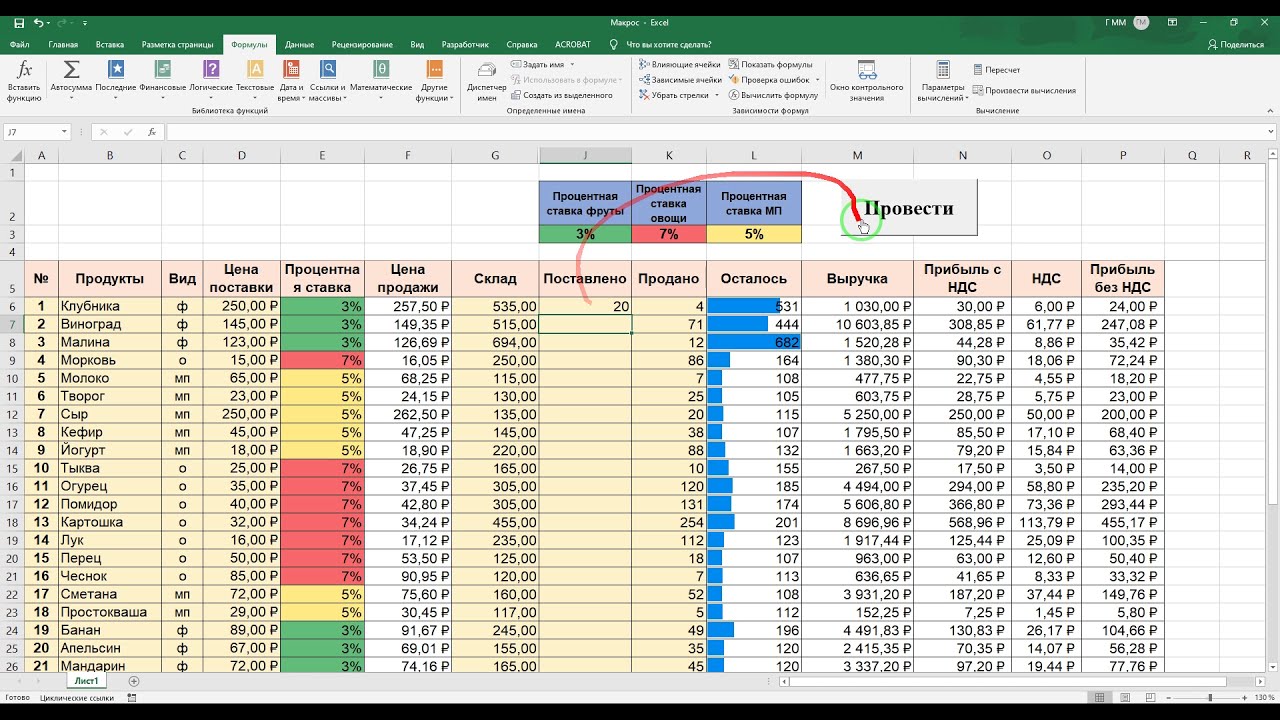Click the Поделиться share button

click(1236, 45)
